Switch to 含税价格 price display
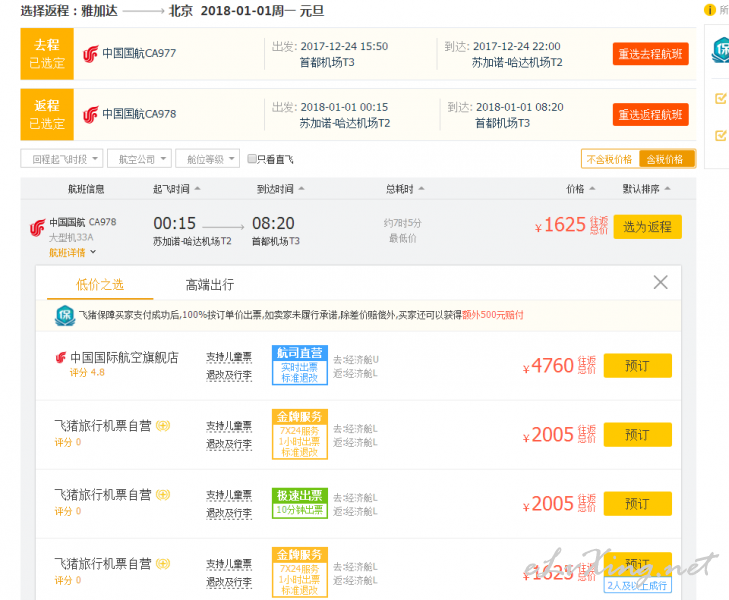Screen dimensions: 729x600 (x=666, y=159)
